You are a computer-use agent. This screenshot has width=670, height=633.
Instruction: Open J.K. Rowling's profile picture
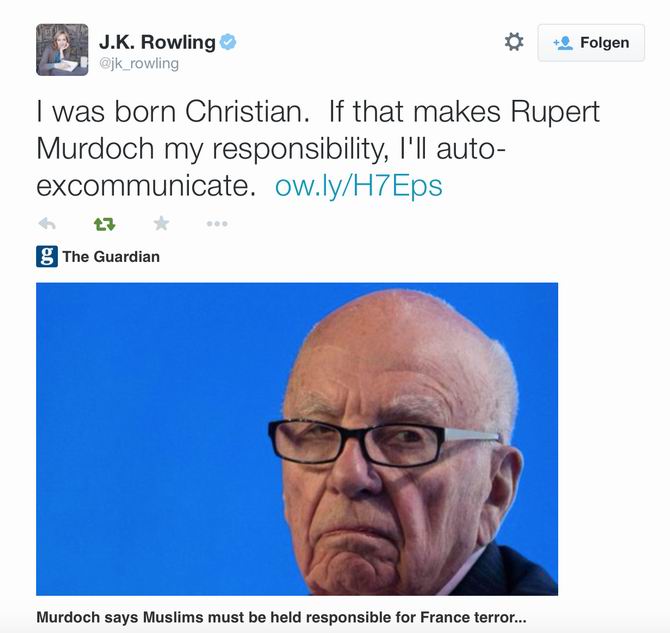(62, 50)
